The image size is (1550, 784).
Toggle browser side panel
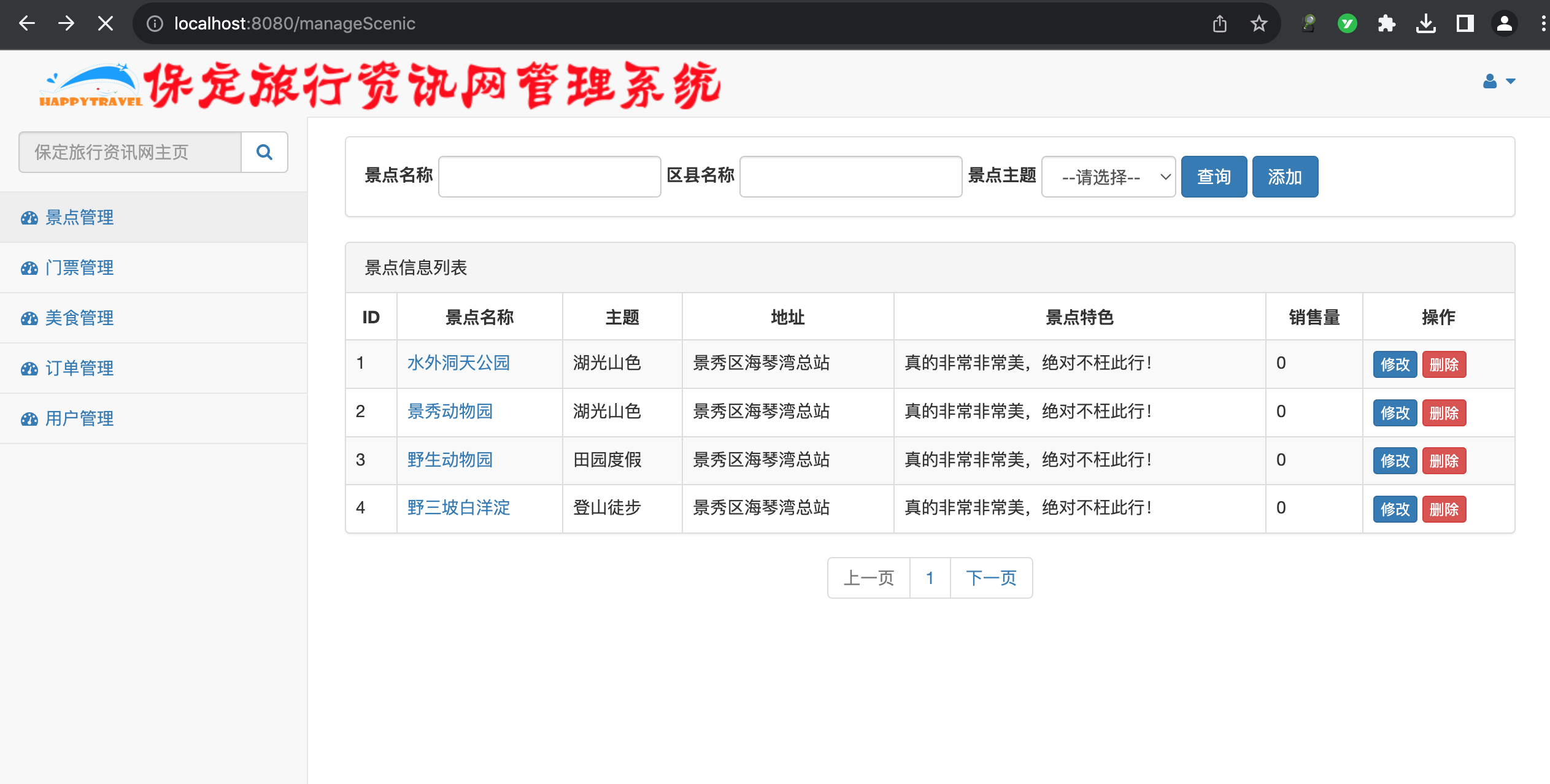click(x=1465, y=23)
